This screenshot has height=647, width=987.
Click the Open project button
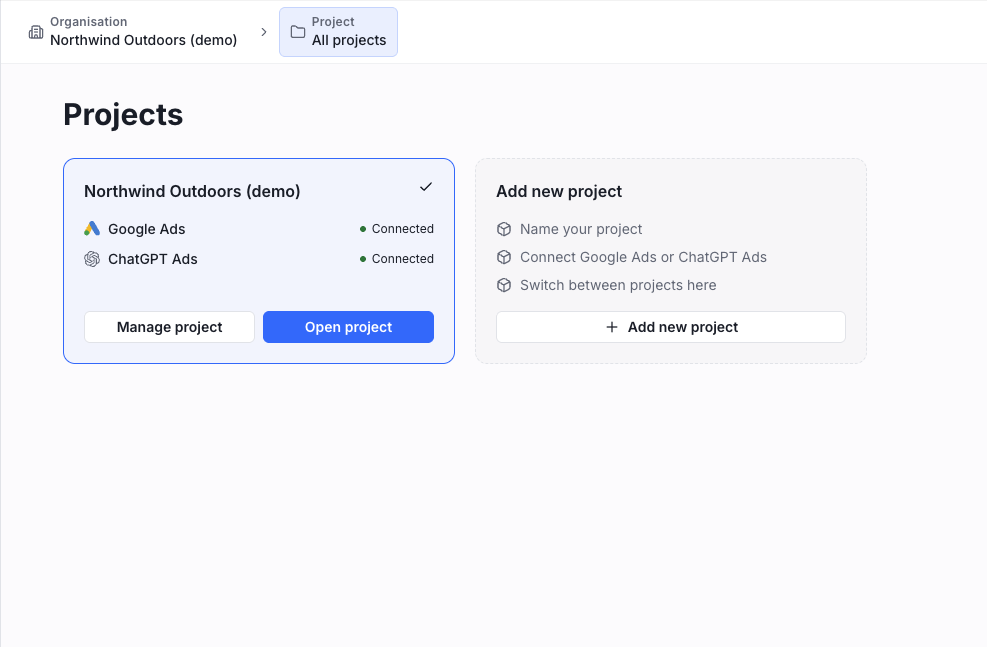pyautogui.click(x=348, y=327)
